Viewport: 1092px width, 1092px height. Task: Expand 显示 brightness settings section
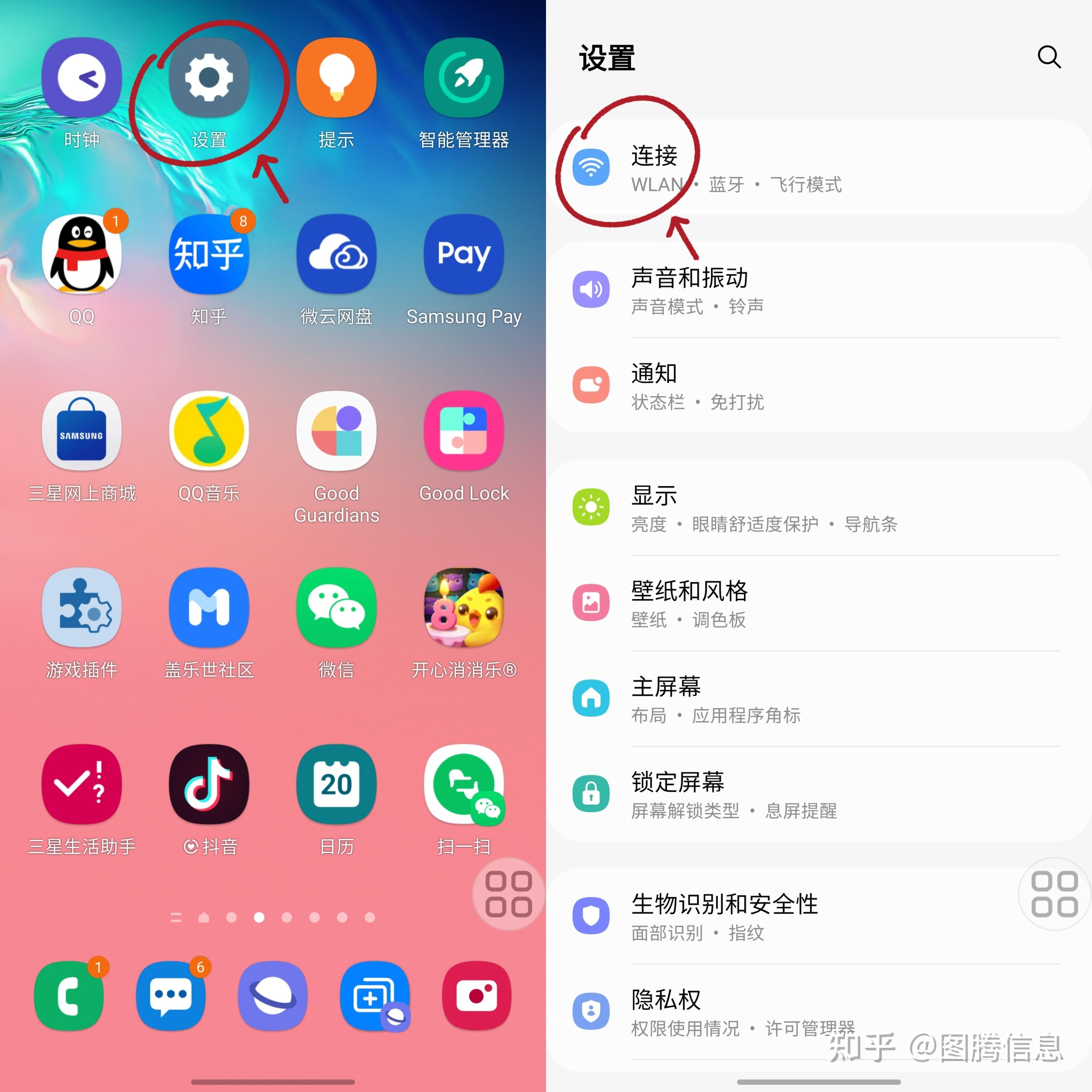(820, 490)
